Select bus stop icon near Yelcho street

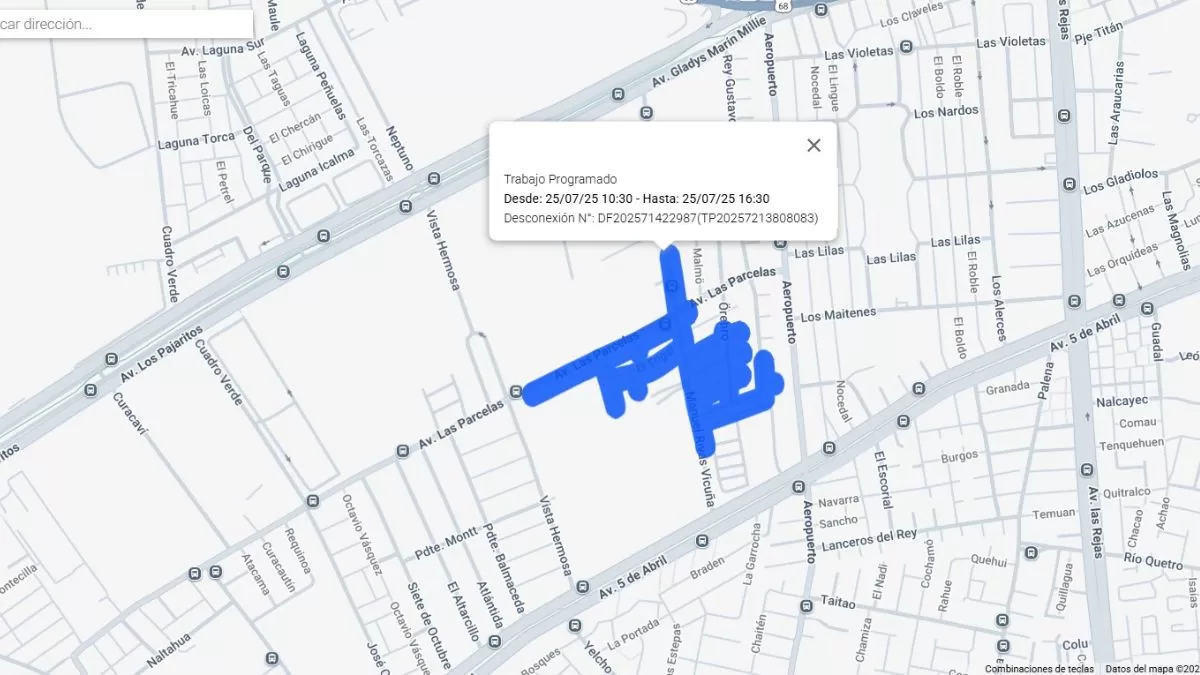pos(576,625)
